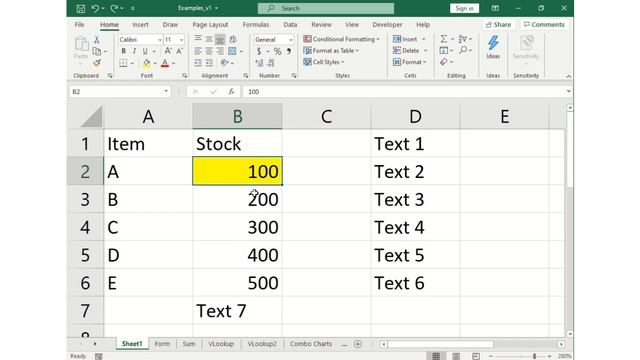Collapse the ribbon with the chevron
The height and width of the screenshot is (360, 640).
click(568, 76)
